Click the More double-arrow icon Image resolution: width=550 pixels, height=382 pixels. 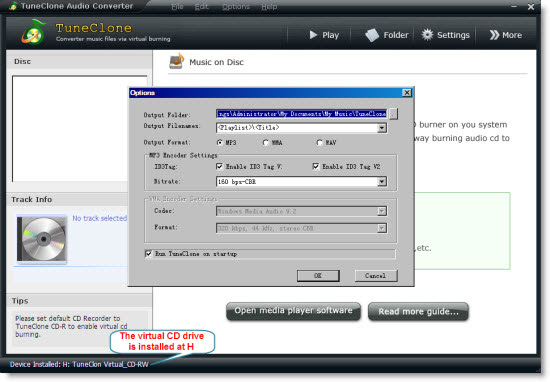click(x=494, y=35)
